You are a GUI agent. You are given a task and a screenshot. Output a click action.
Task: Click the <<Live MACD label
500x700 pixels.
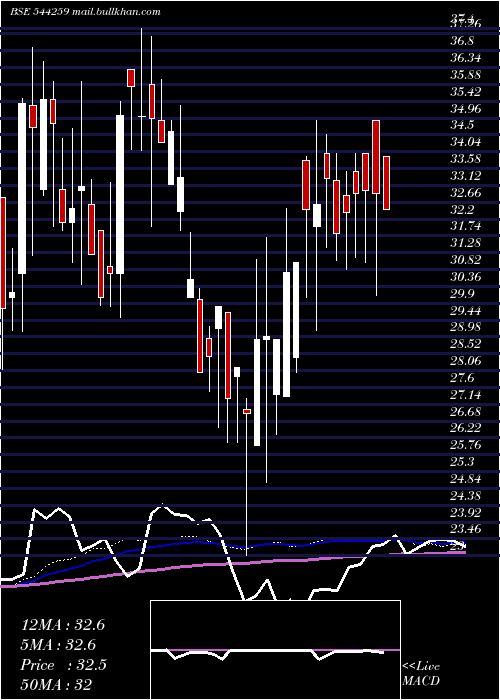click(x=421, y=673)
